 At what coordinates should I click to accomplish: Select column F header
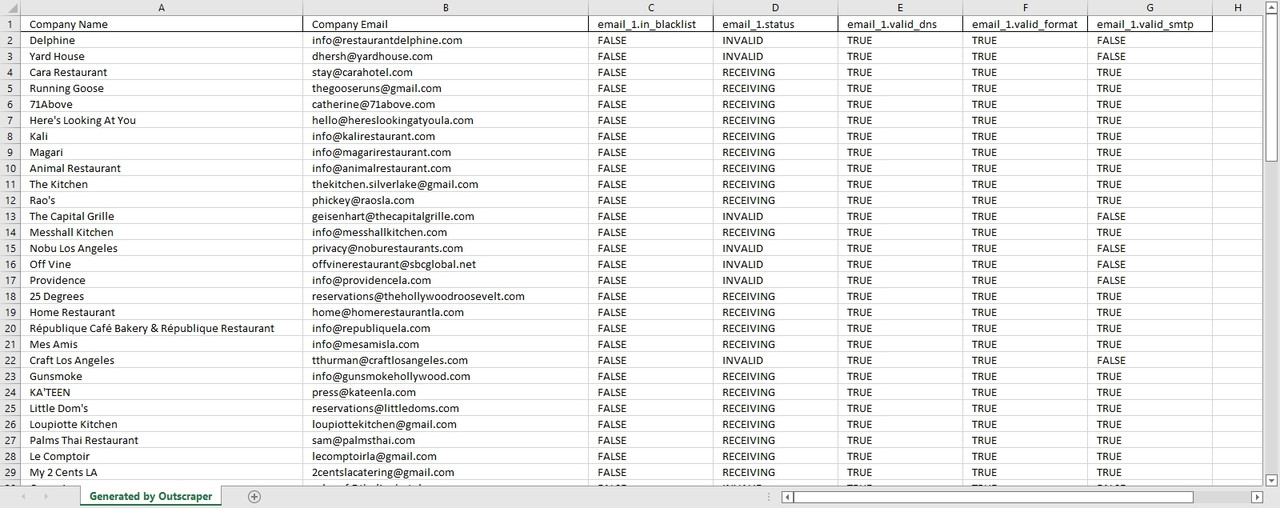(1025, 8)
